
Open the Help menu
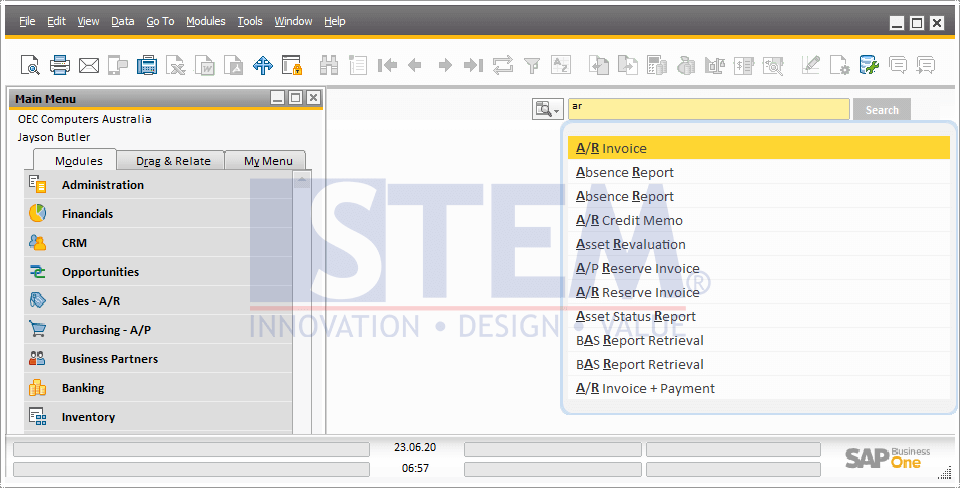(x=334, y=21)
